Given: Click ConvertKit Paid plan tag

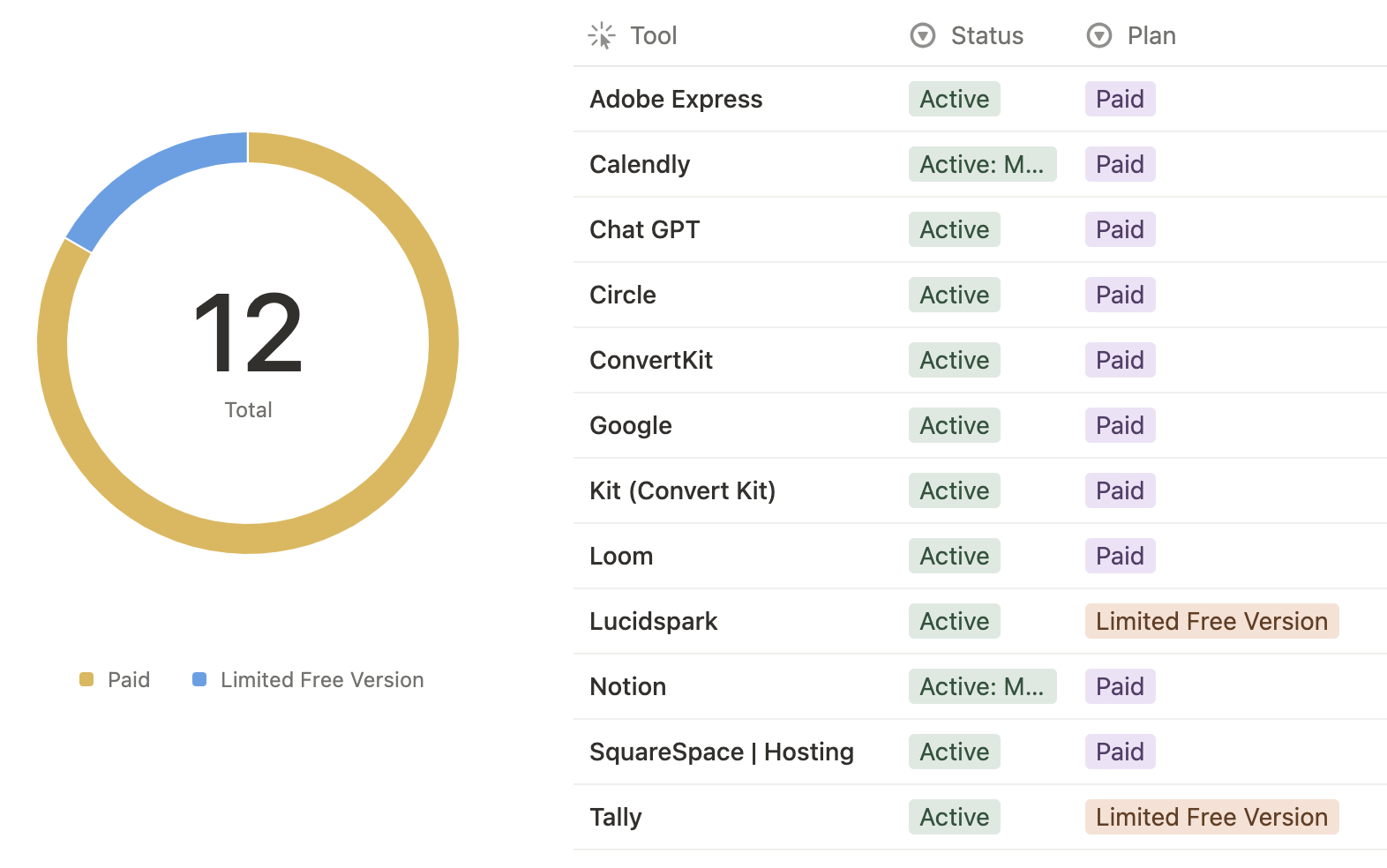Looking at the screenshot, I should 1121,360.
